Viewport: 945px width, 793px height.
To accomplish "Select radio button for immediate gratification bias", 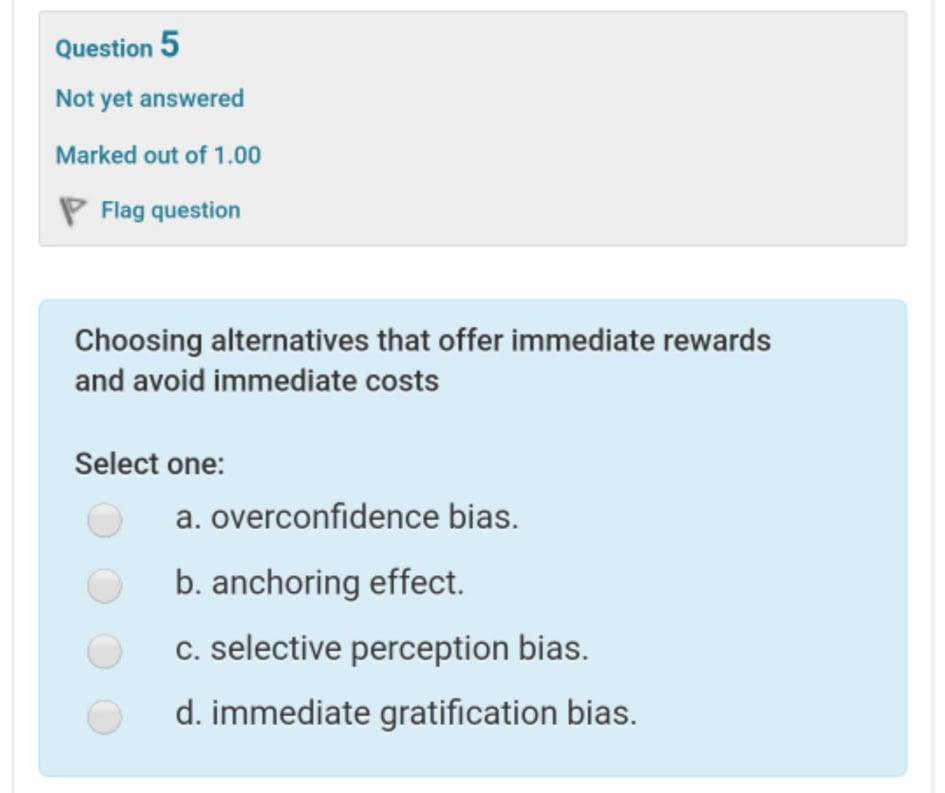I will point(104,714).
